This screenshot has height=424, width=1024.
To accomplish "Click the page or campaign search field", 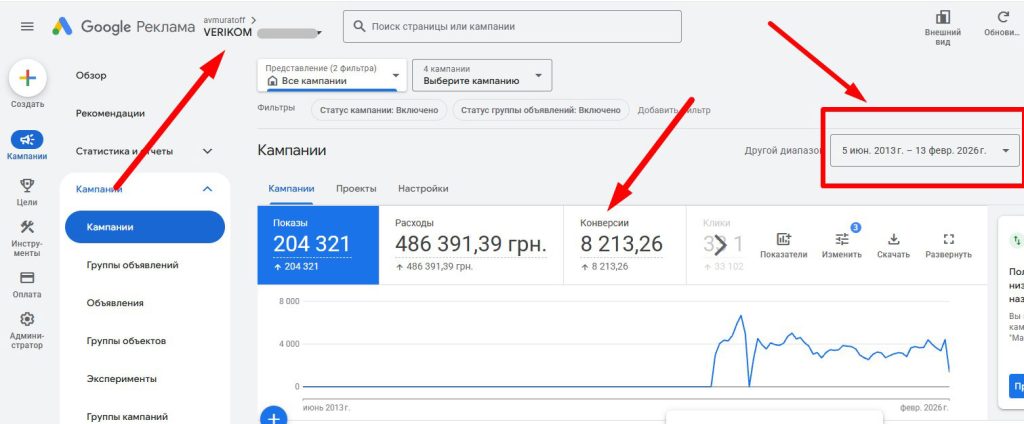I will pyautogui.click(x=512, y=27).
